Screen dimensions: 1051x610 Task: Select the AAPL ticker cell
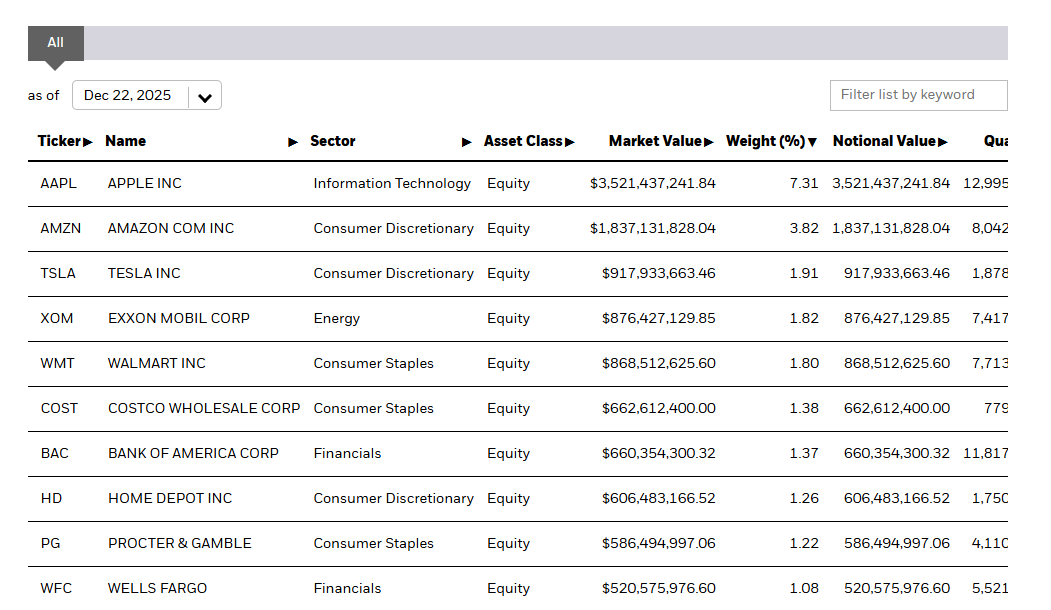(x=58, y=183)
